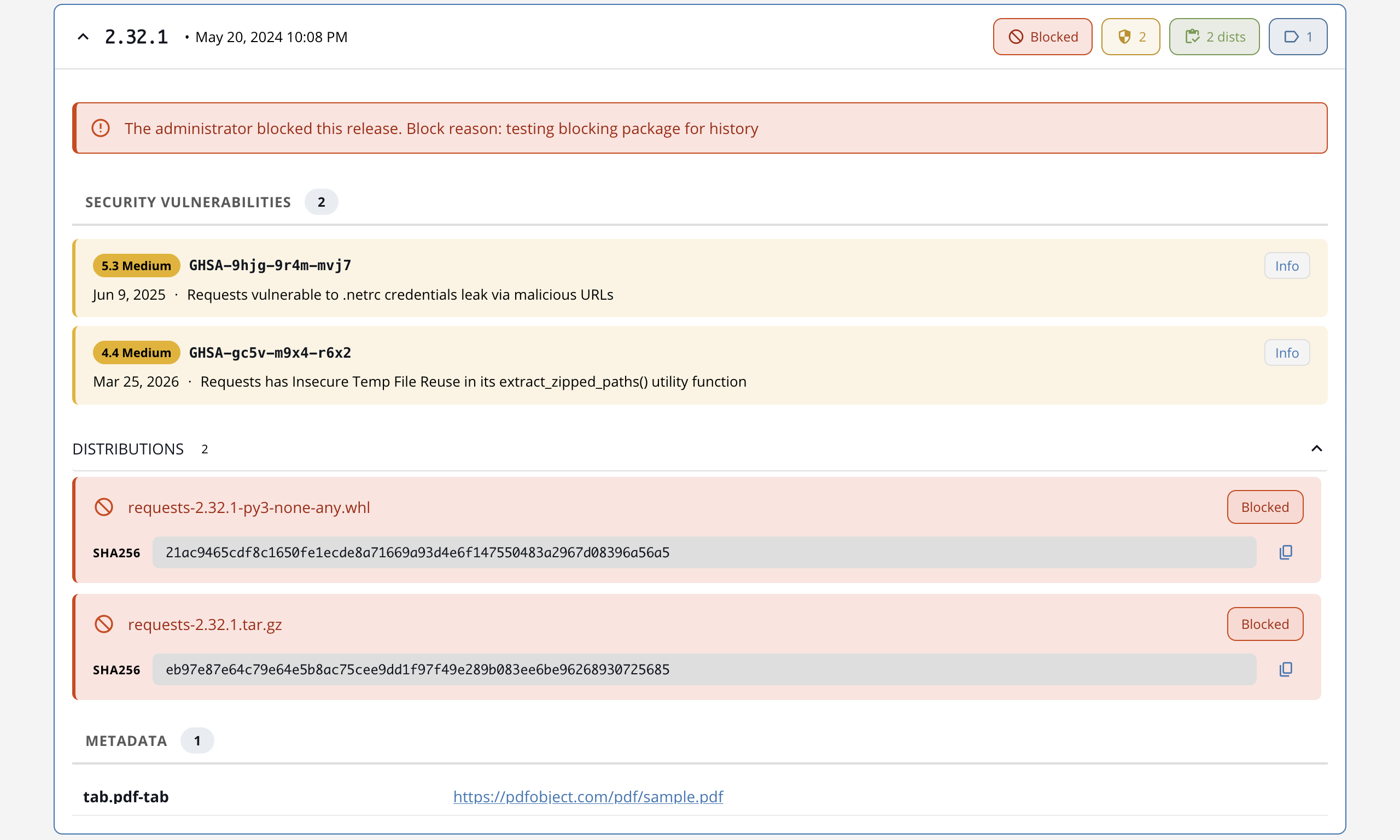Collapse the 2.32.1 release chevron
The image size is (1400, 840).
click(x=83, y=37)
